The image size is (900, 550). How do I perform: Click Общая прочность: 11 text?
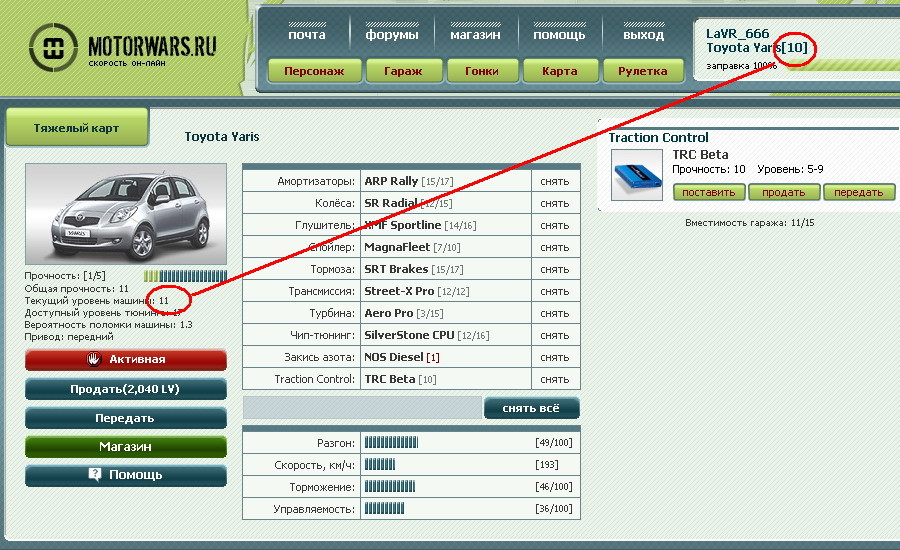[76, 289]
